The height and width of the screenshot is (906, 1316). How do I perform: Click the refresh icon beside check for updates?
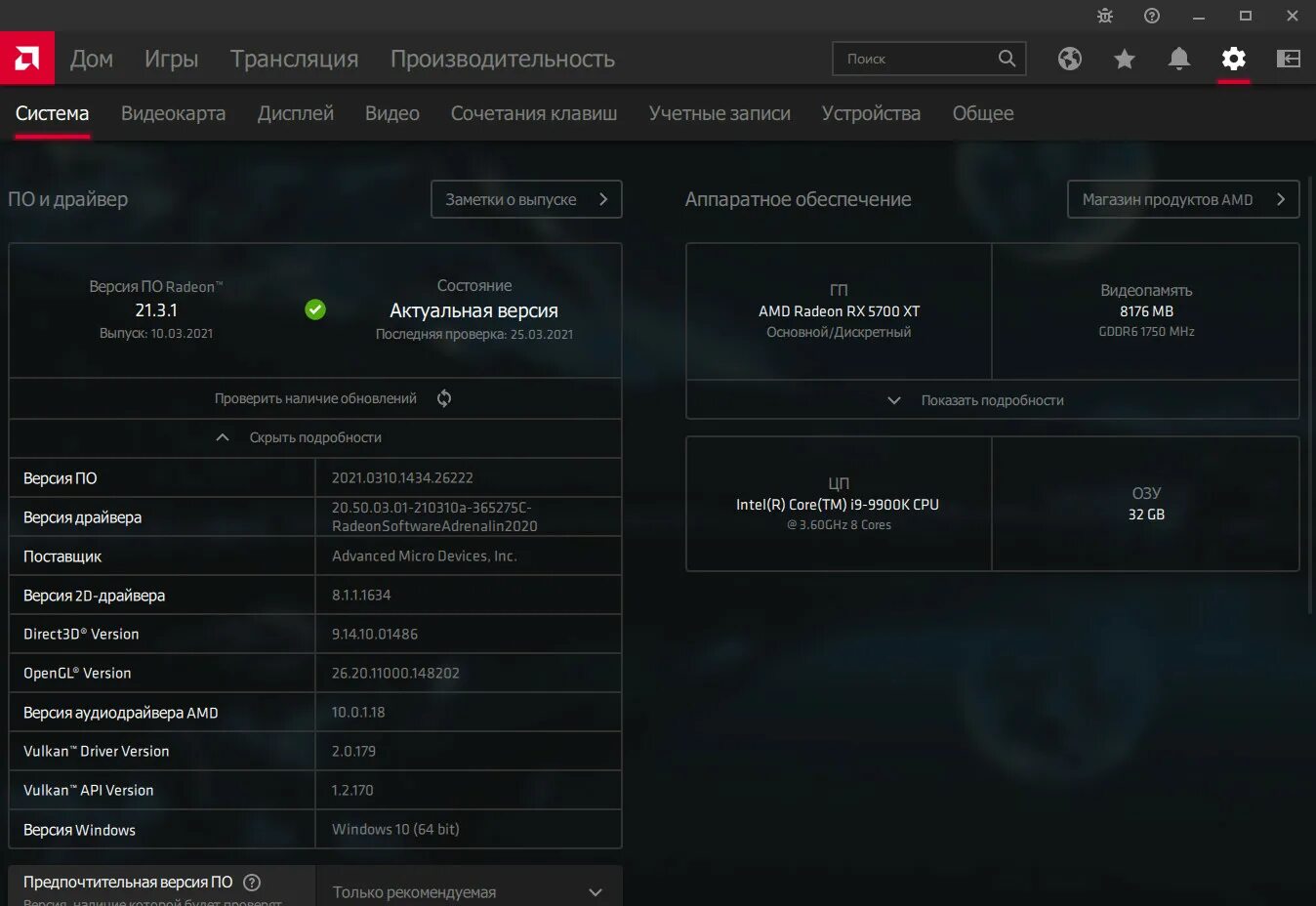click(444, 398)
